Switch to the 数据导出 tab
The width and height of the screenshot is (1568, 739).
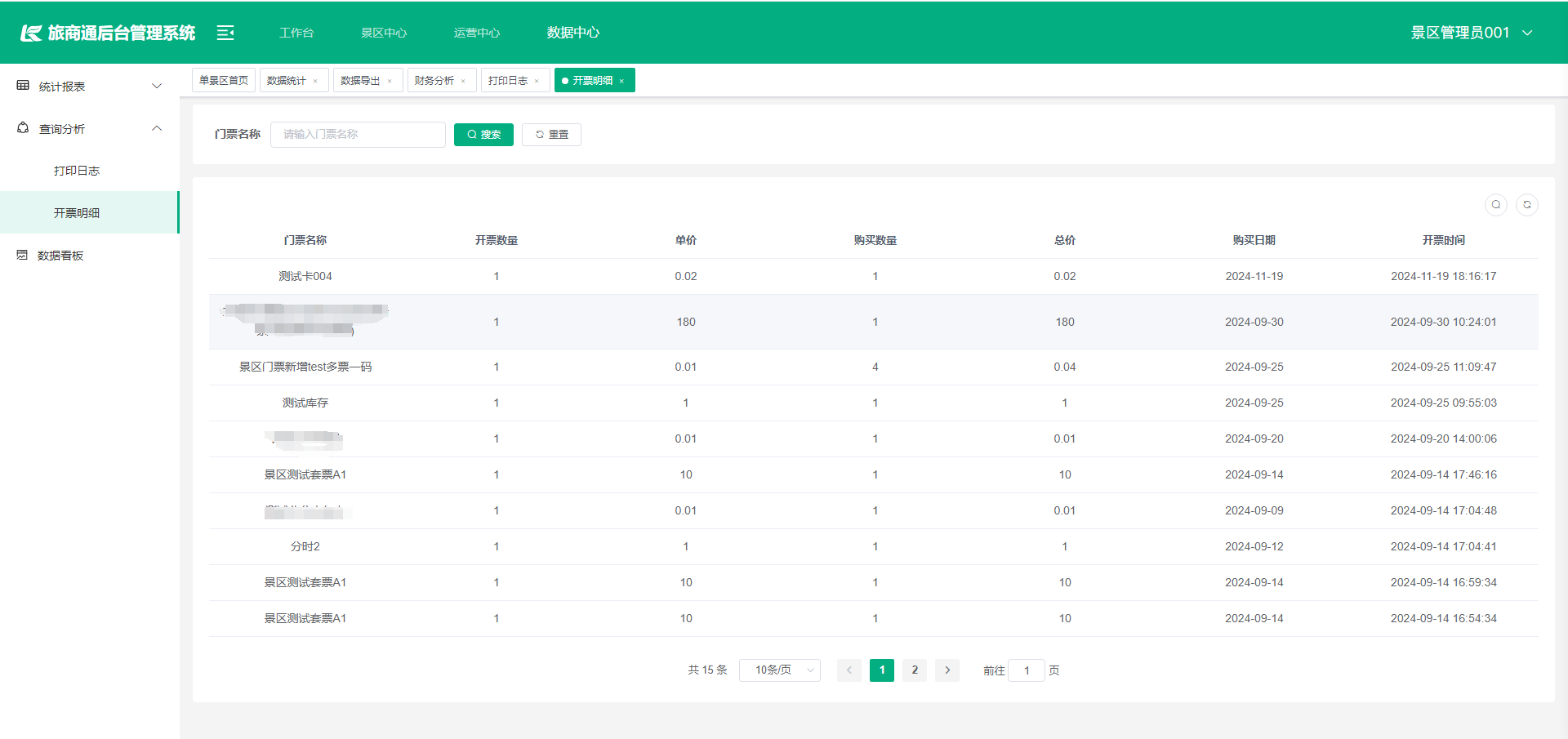click(360, 81)
